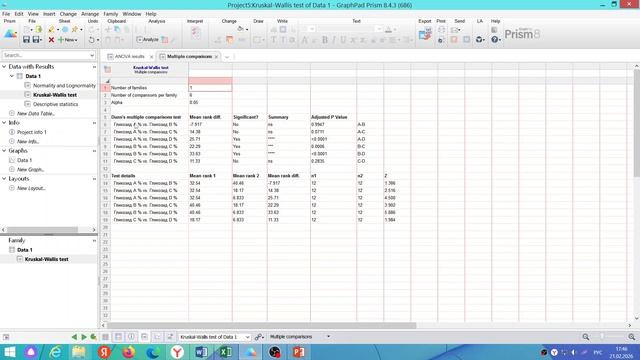This screenshot has height=360, width=640.
Task: Open the Arrange menu
Action: tap(90, 14)
